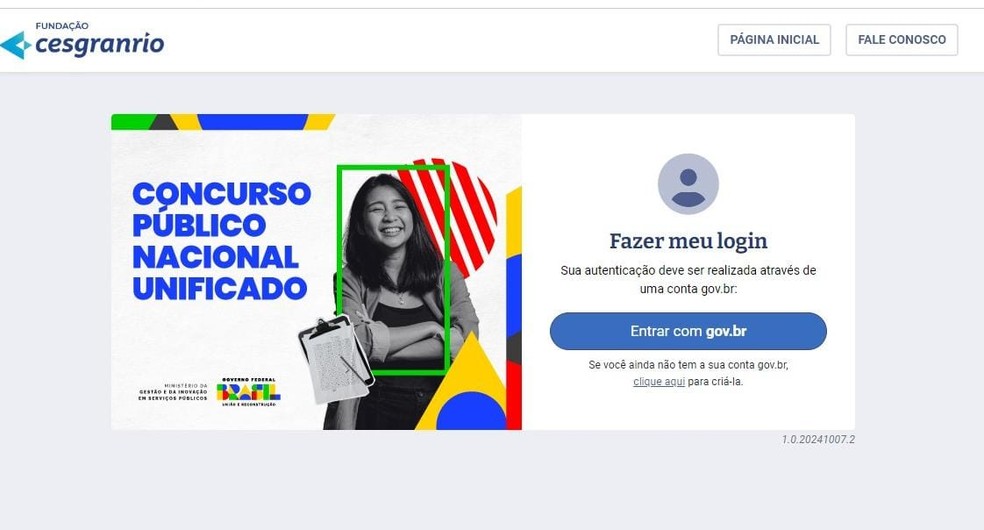Click the blue arrow Cesgranrio emblem
The image size is (984, 530).
pyautogui.click(x=15, y=45)
